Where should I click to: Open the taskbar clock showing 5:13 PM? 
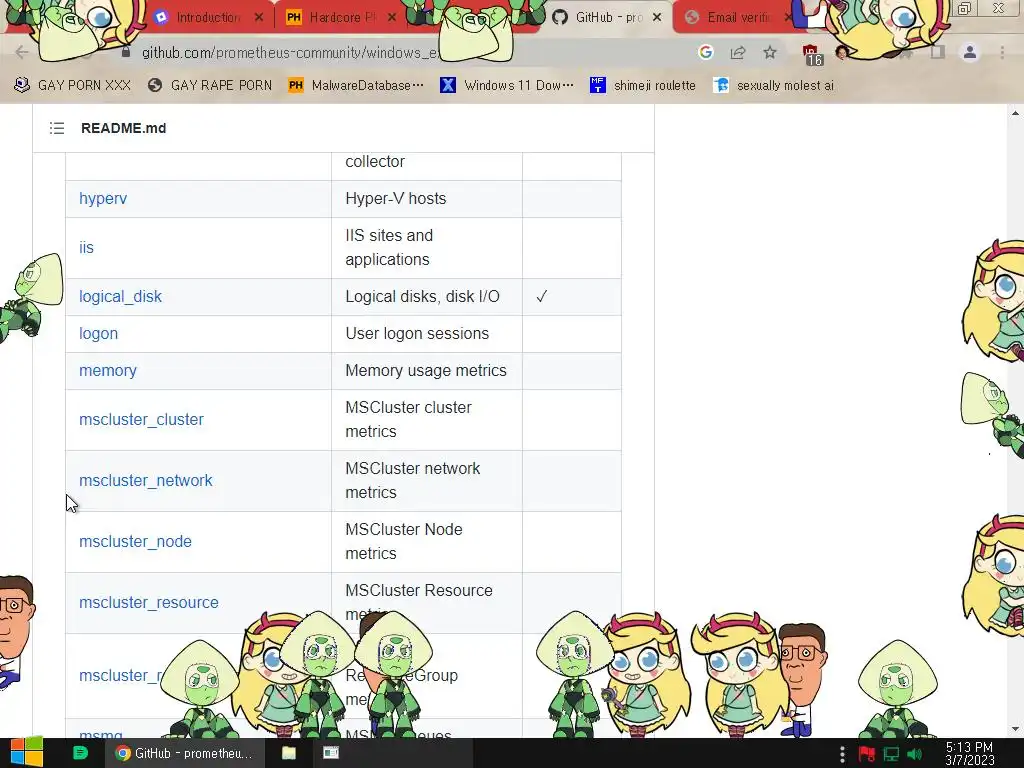coord(969,754)
